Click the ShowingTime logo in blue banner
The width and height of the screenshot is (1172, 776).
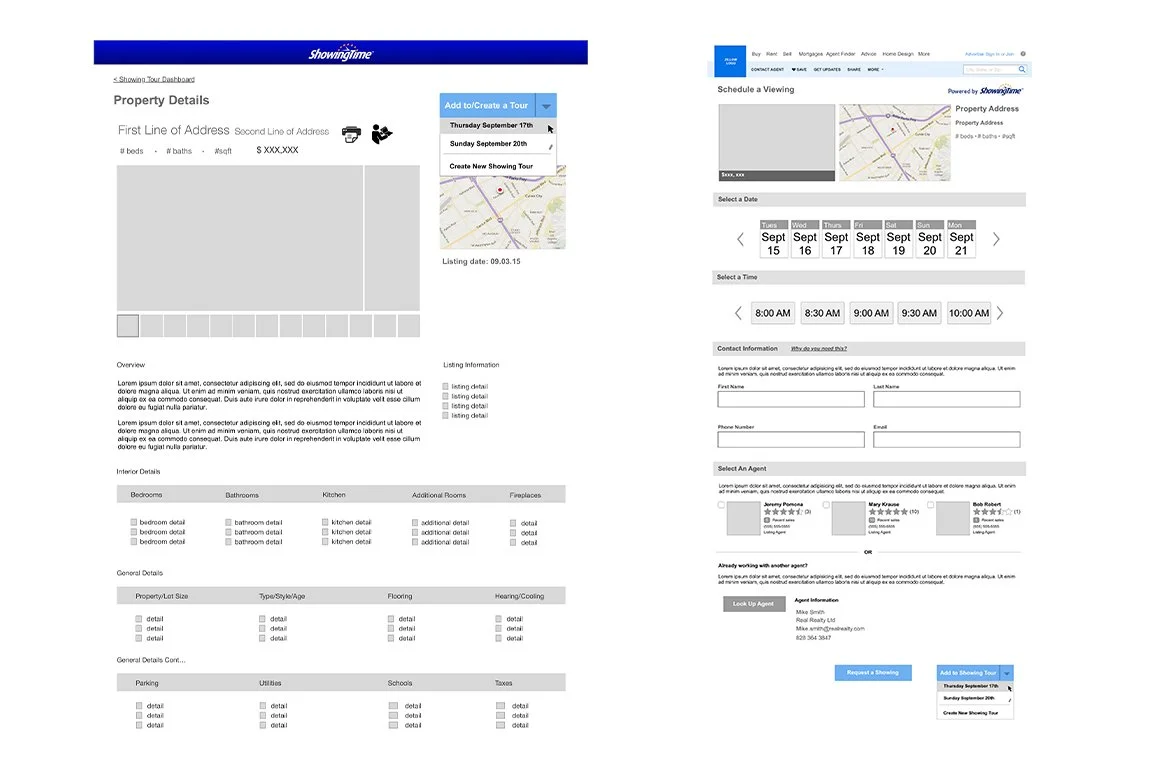click(x=341, y=54)
